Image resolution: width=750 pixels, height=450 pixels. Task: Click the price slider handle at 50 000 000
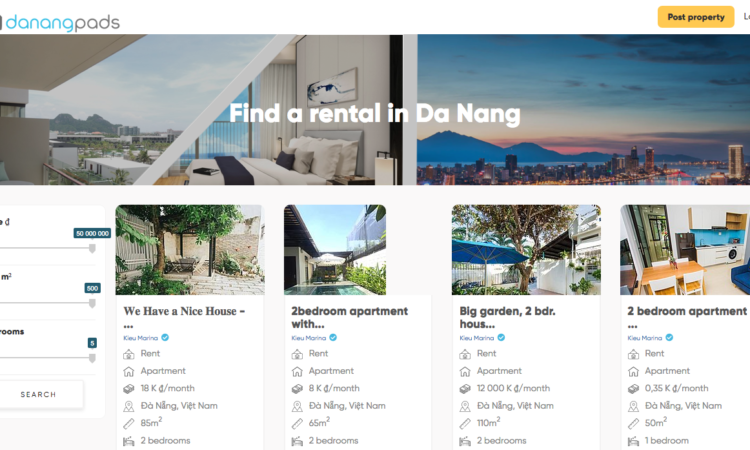[x=92, y=248]
